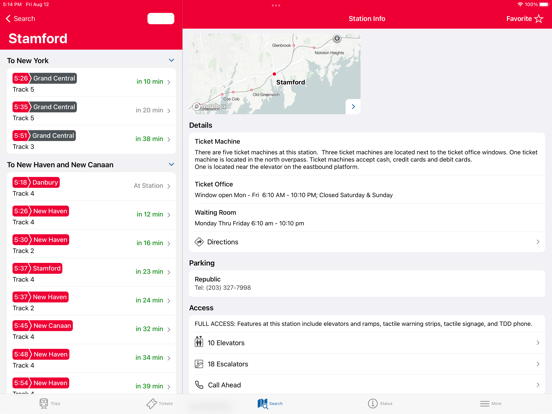Click chevron on the in 38 min row

169,139
